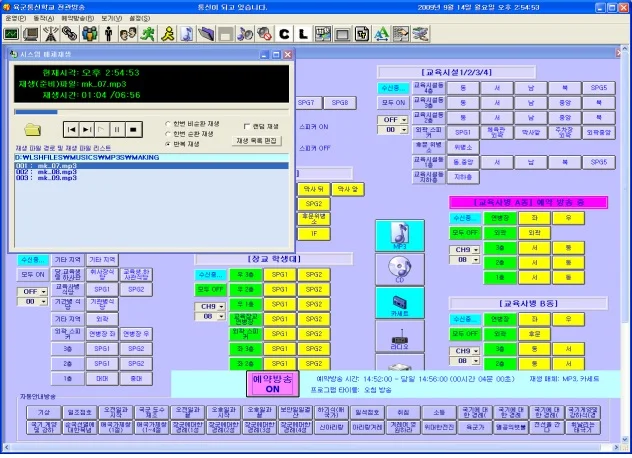Click the stacked servers toolbar icon

[x=420, y=34]
